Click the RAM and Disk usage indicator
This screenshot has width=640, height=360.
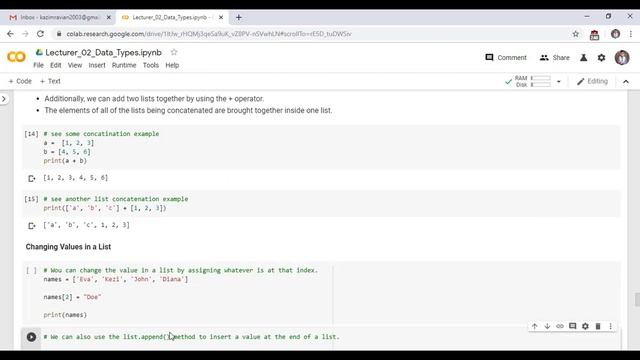coord(533,81)
